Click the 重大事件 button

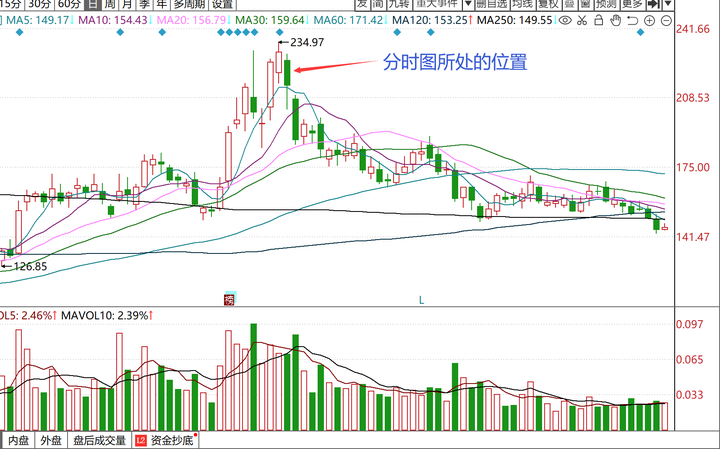(437, 4)
